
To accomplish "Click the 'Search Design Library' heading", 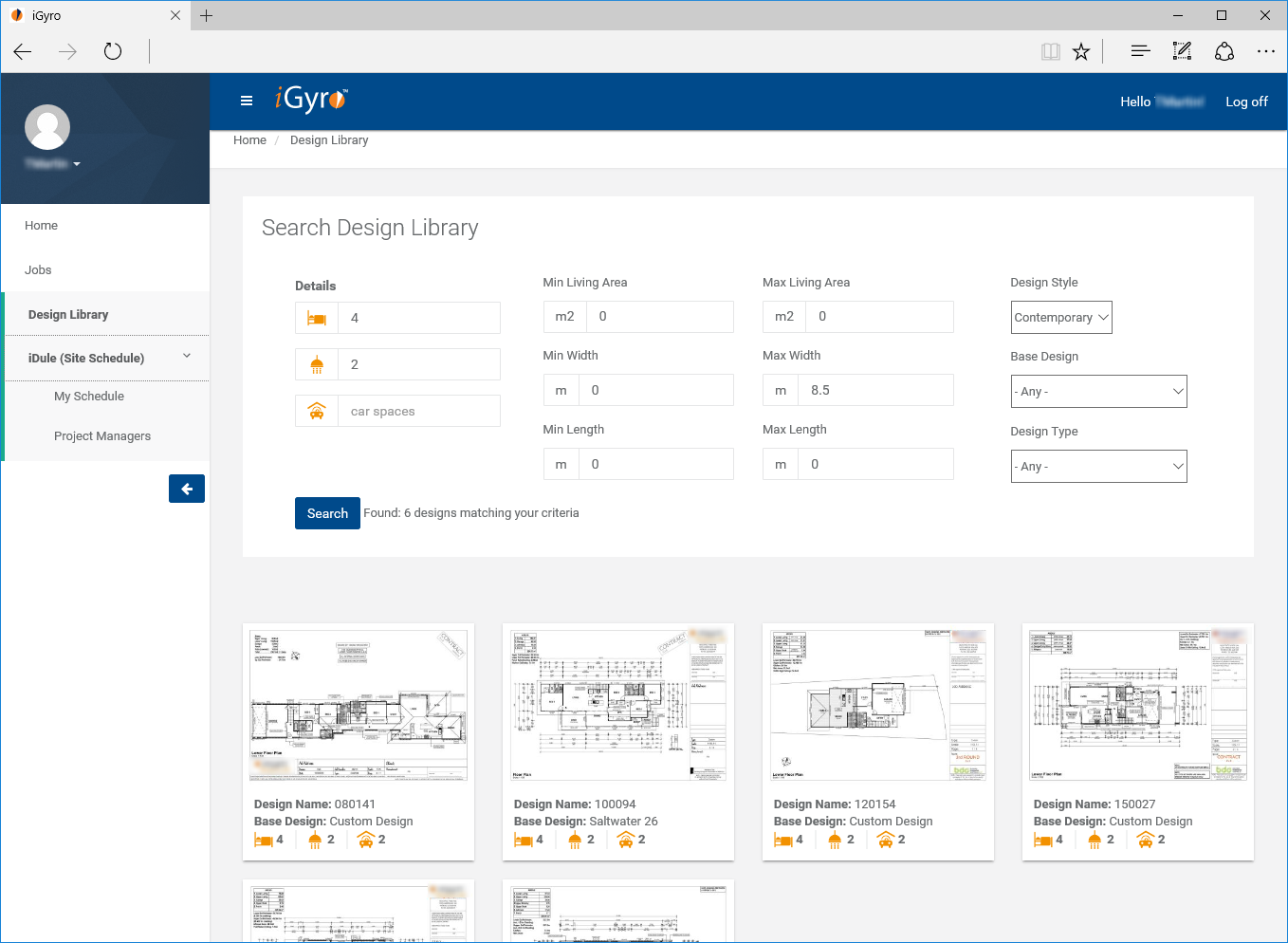I will click(370, 228).
